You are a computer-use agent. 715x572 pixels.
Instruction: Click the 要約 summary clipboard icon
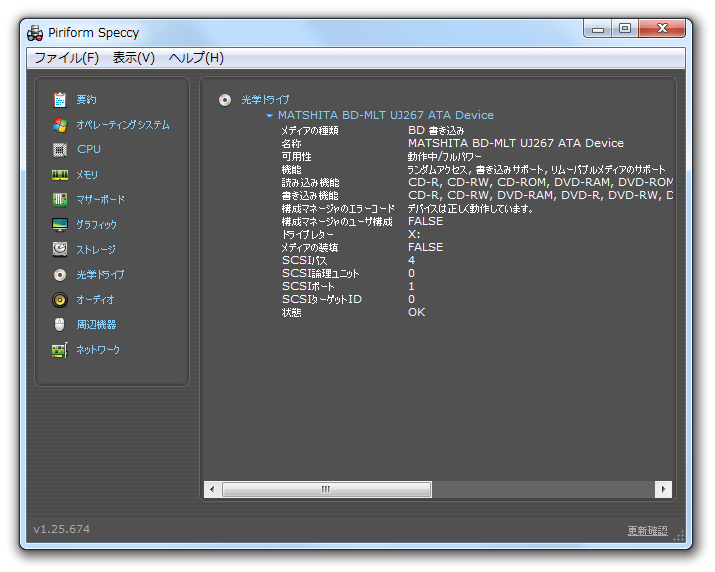pyautogui.click(x=60, y=99)
